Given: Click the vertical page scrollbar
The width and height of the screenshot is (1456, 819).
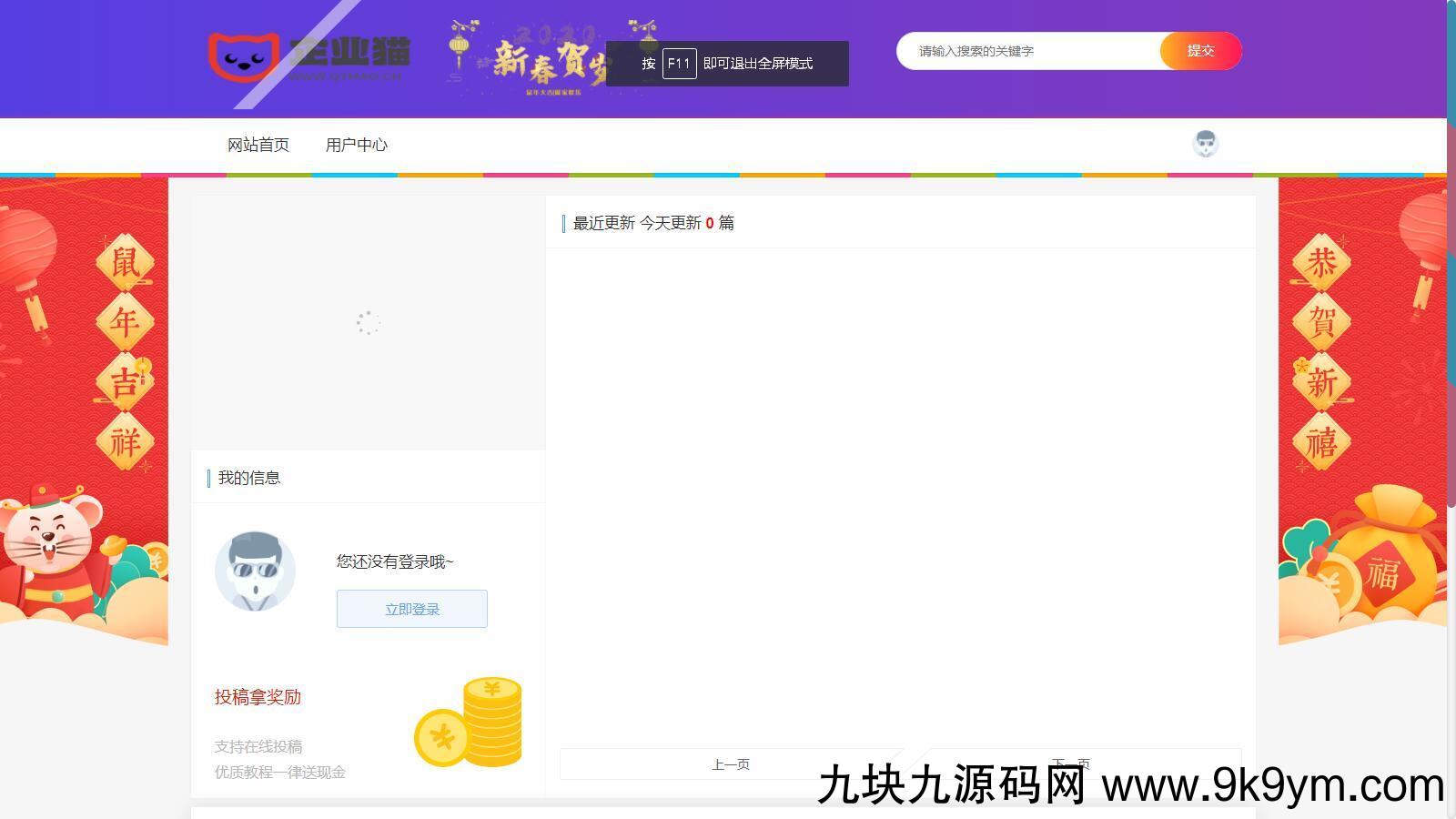Looking at the screenshot, I should (x=1451, y=273).
